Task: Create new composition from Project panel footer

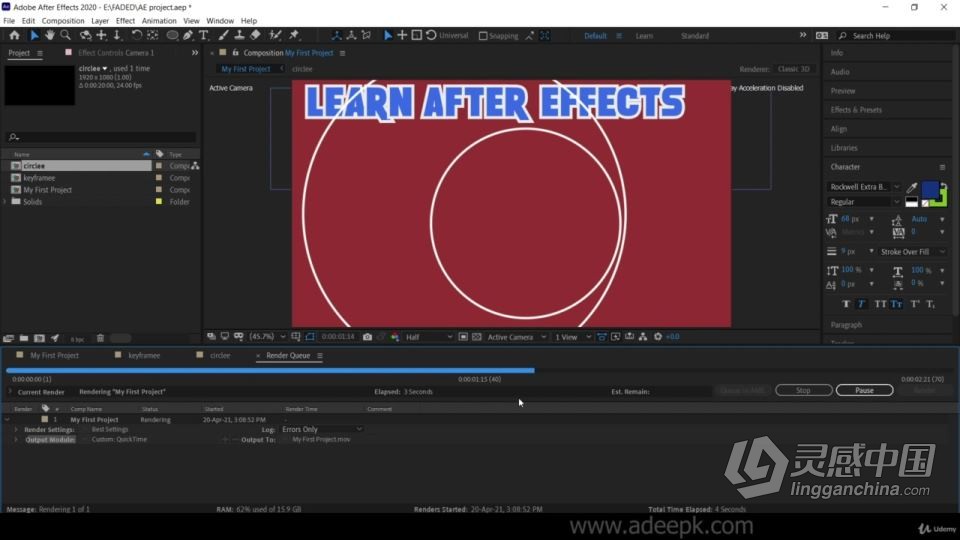Action: pyautogui.click(x=39, y=338)
